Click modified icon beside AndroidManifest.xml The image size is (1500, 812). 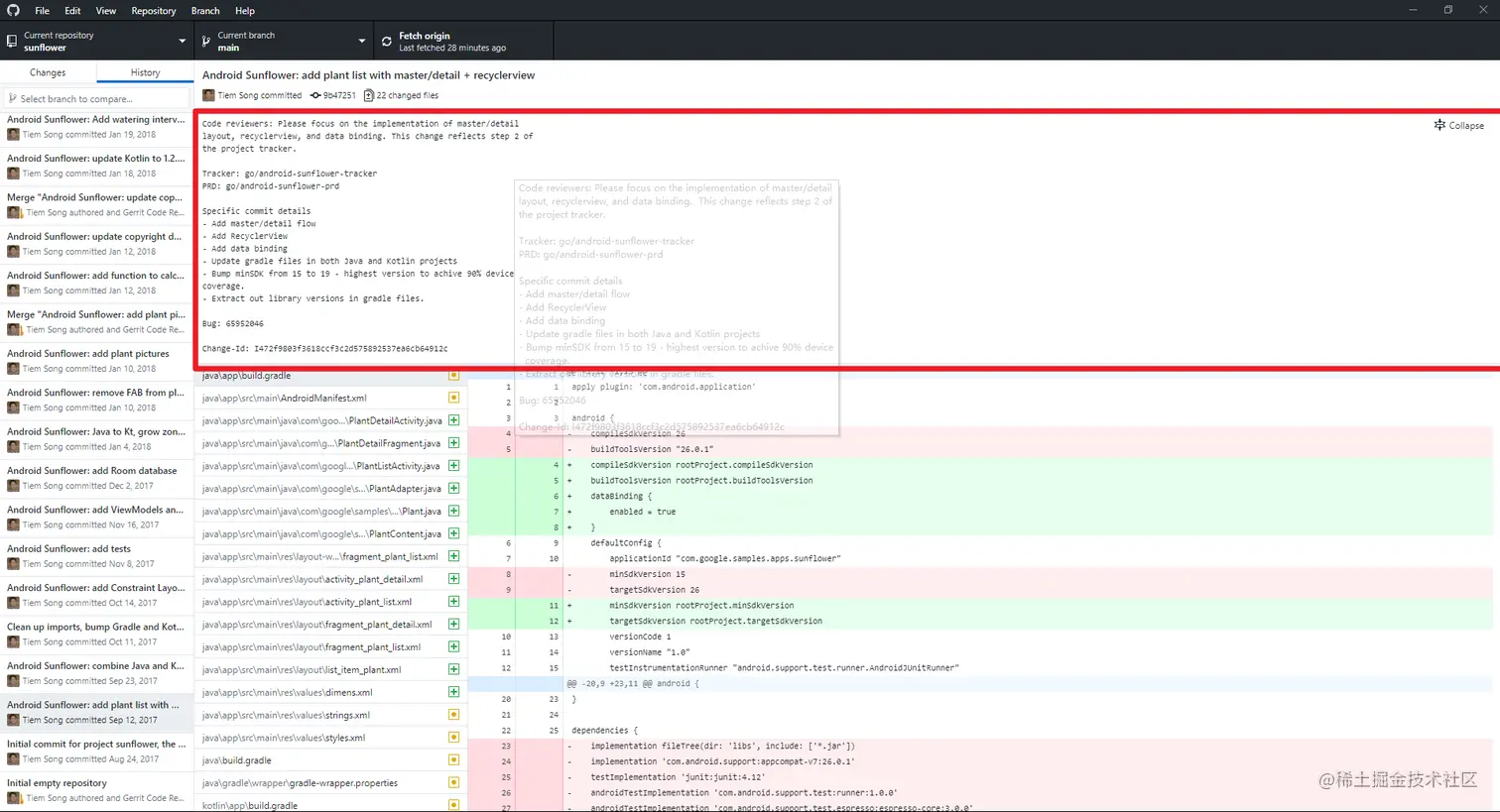click(453, 398)
